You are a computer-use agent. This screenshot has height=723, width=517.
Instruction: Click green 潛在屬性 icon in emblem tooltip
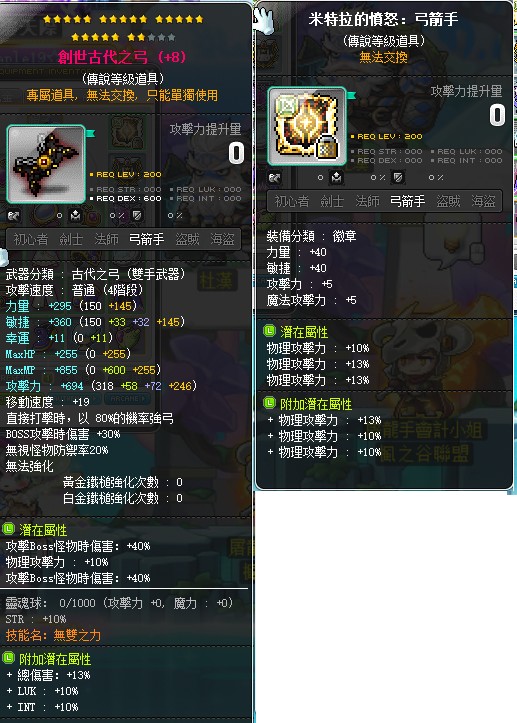[x=269, y=331]
